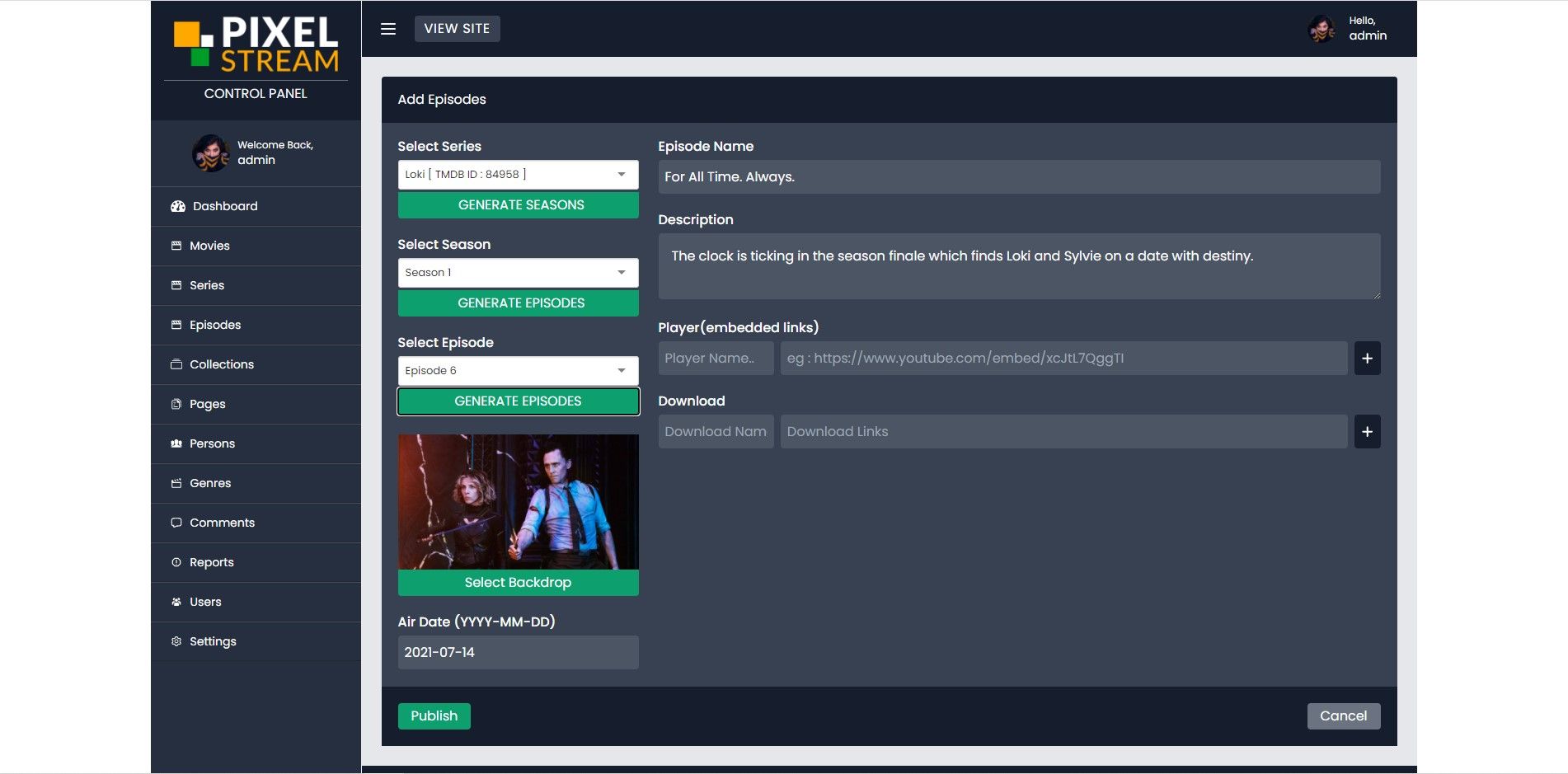Open the Episodes menu item
The image size is (1568, 774).
(256, 325)
